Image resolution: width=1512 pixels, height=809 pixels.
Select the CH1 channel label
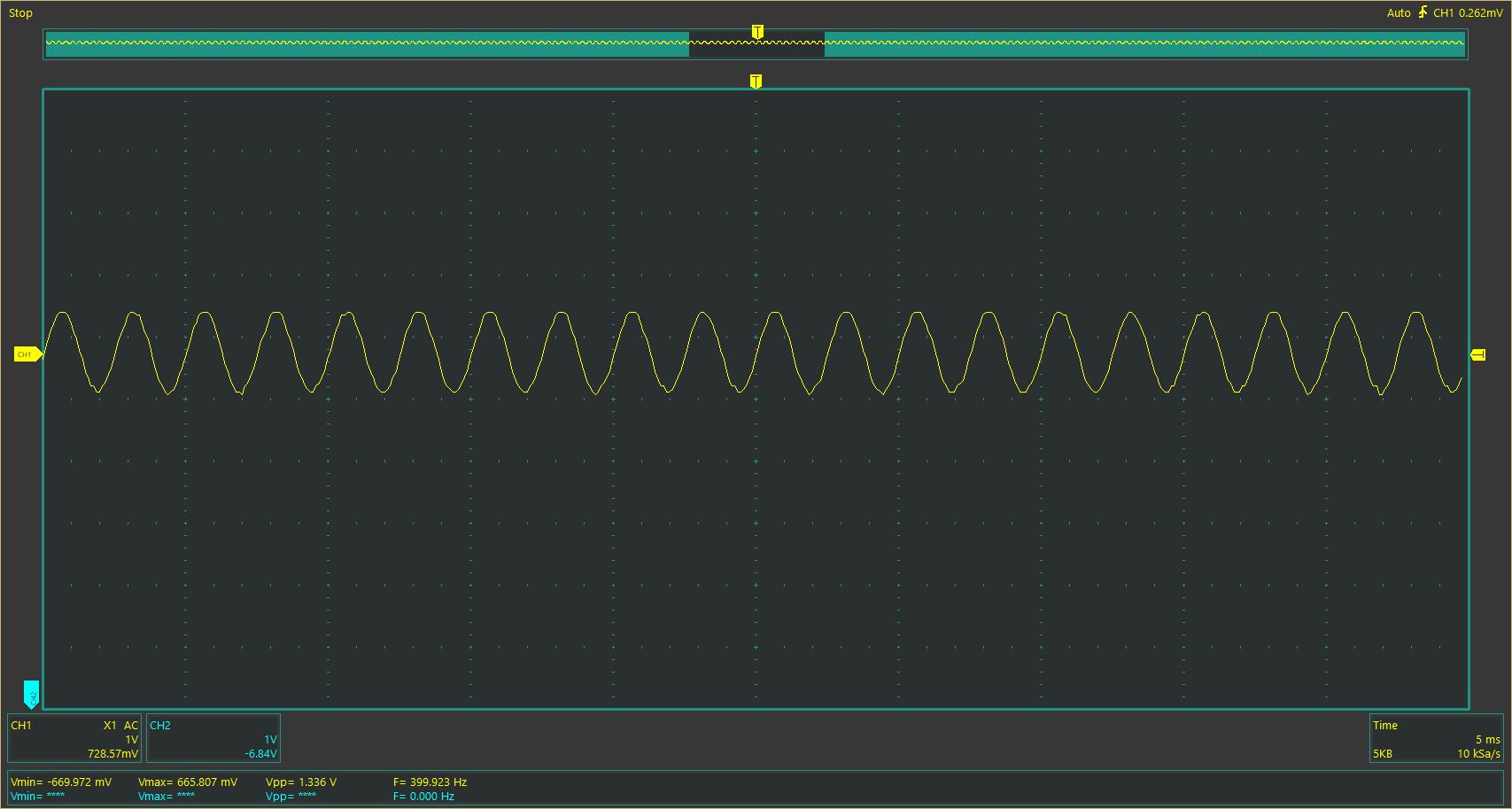21,725
